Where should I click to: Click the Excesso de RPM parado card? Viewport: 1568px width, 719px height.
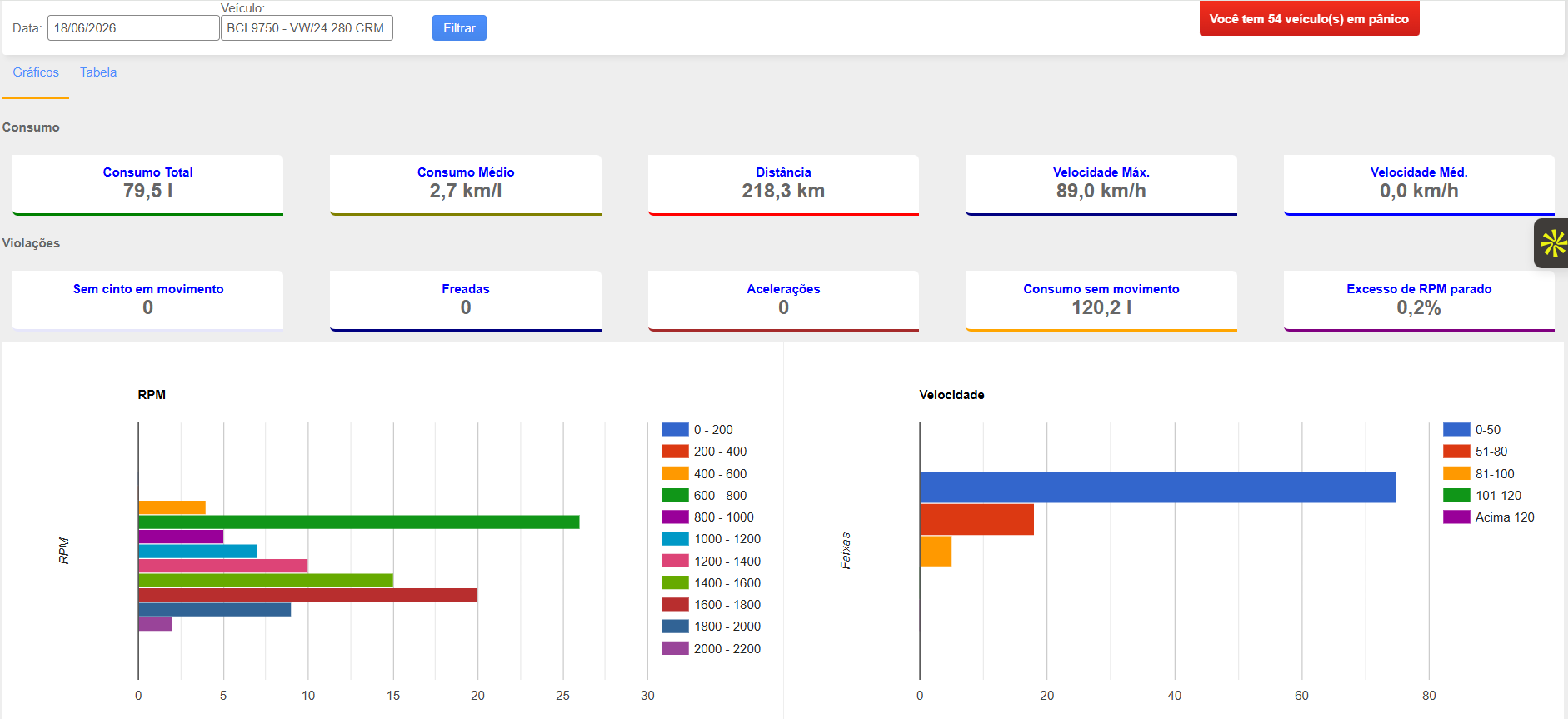tap(1419, 301)
